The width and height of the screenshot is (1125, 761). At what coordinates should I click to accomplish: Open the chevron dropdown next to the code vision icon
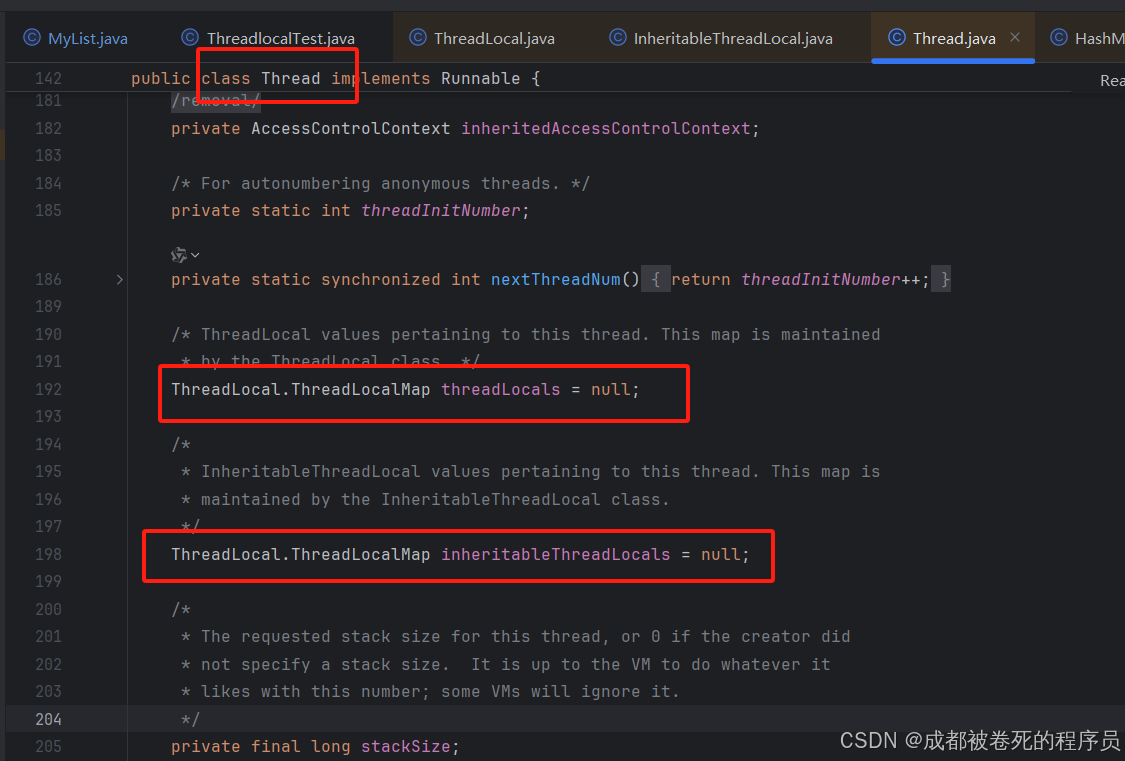pos(194,255)
